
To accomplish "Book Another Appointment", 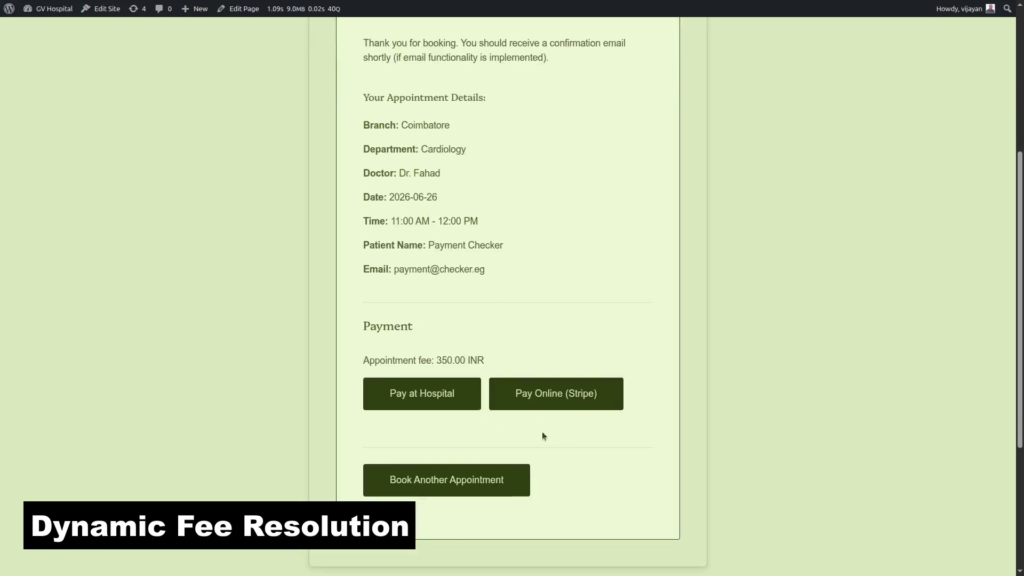I will coord(447,480).
